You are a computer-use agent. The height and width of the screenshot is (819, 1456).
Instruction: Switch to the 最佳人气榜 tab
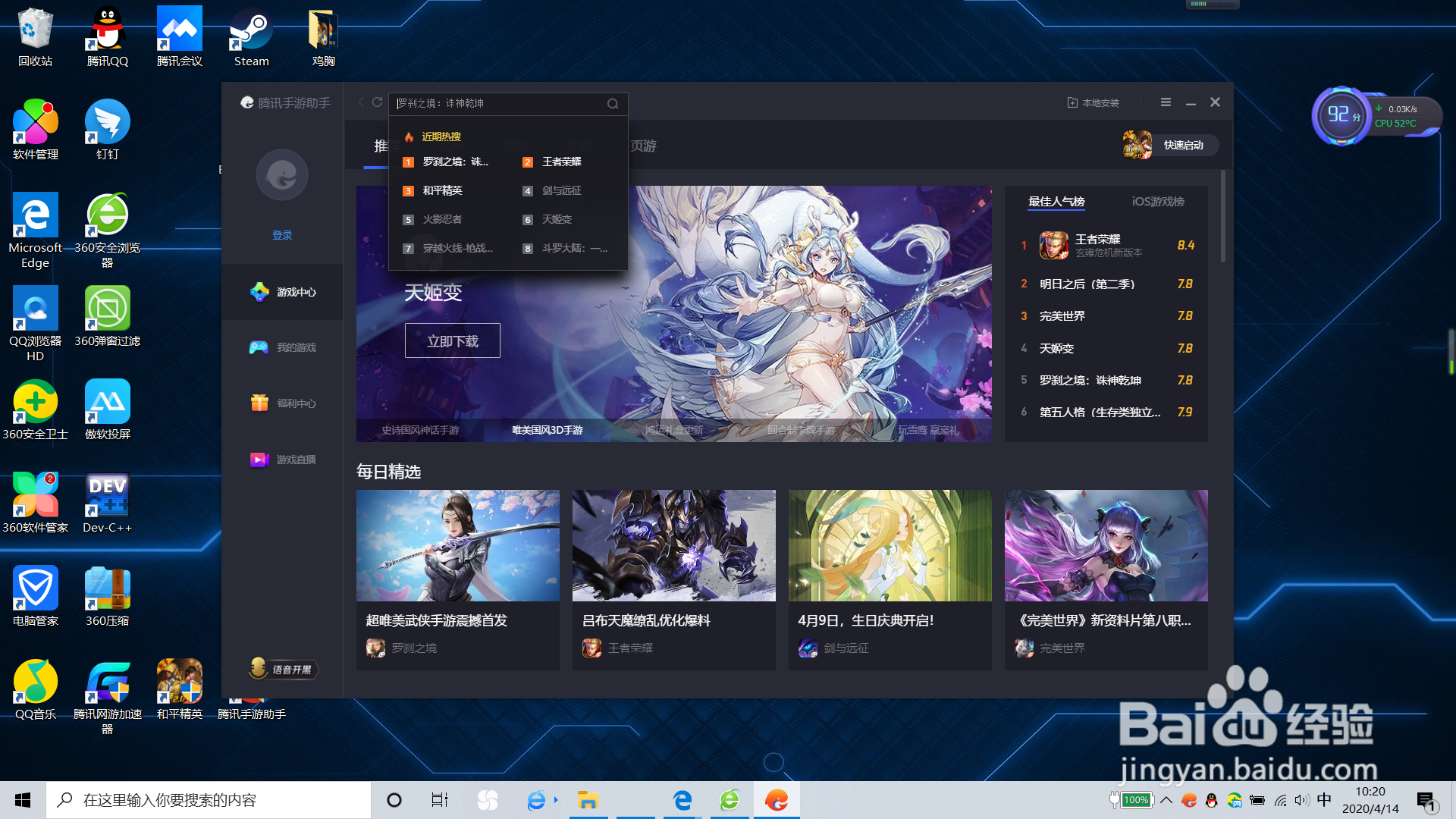tap(1056, 202)
